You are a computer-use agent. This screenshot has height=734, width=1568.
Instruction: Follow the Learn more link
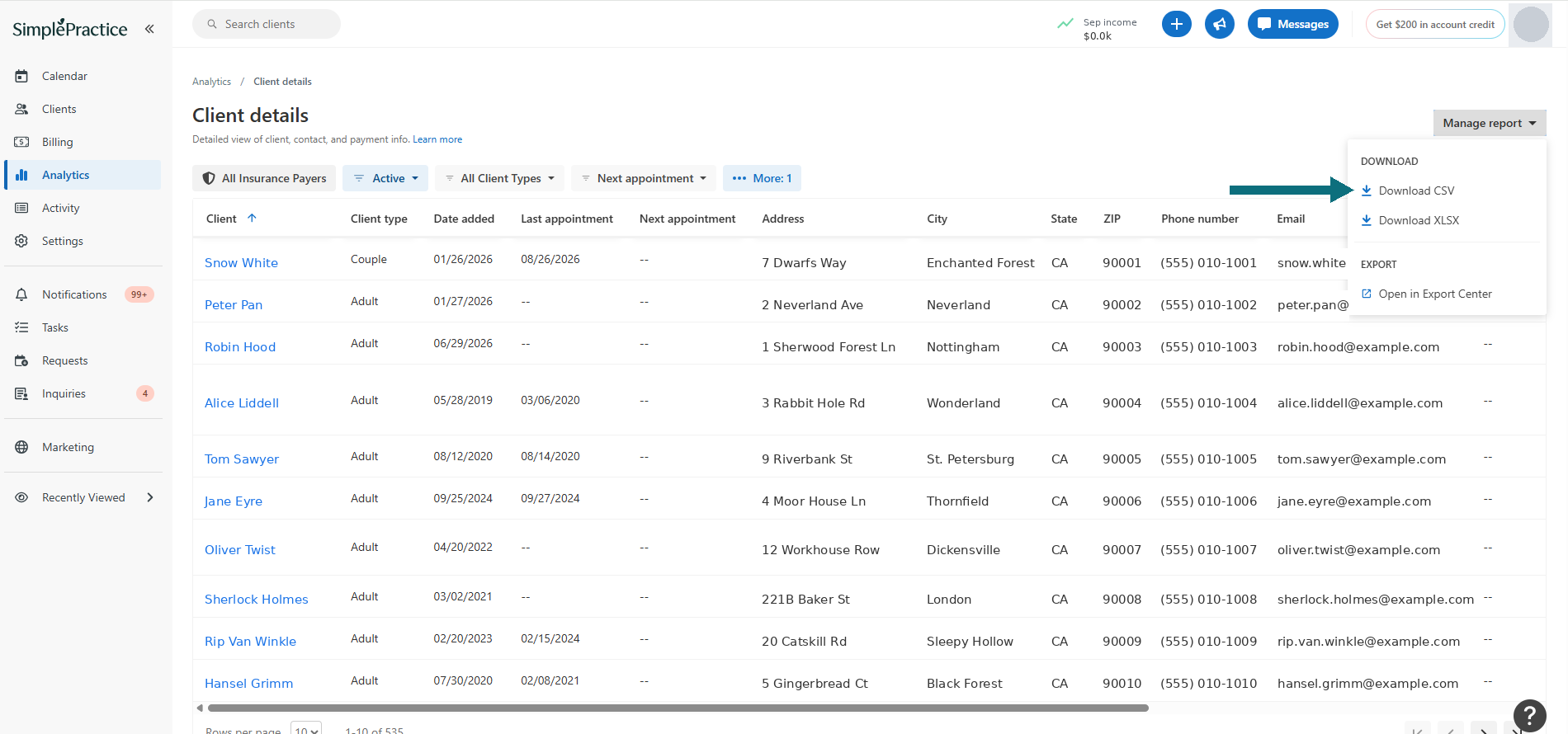tap(437, 139)
